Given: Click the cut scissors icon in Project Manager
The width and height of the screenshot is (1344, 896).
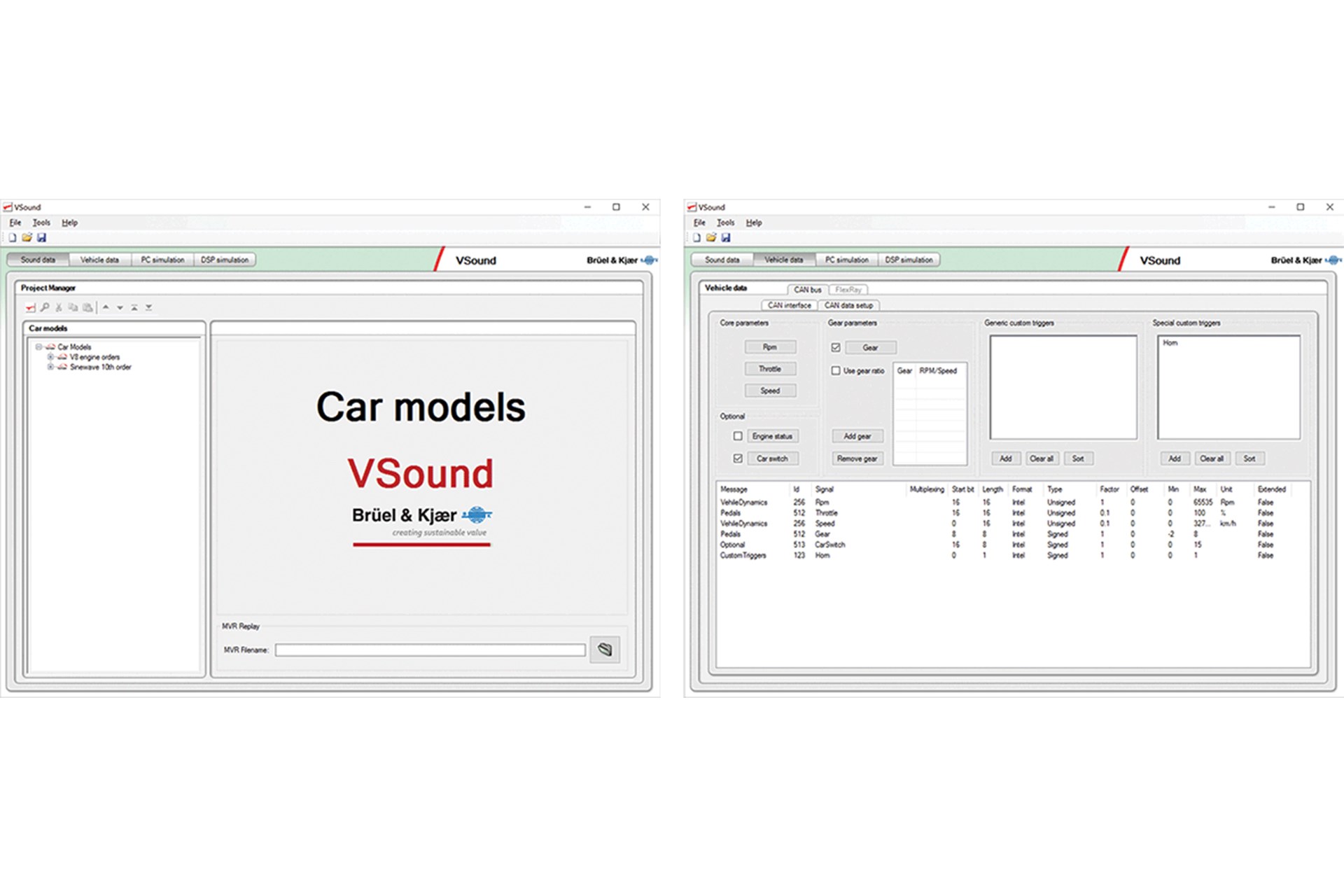Looking at the screenshot, I should 59,307.
